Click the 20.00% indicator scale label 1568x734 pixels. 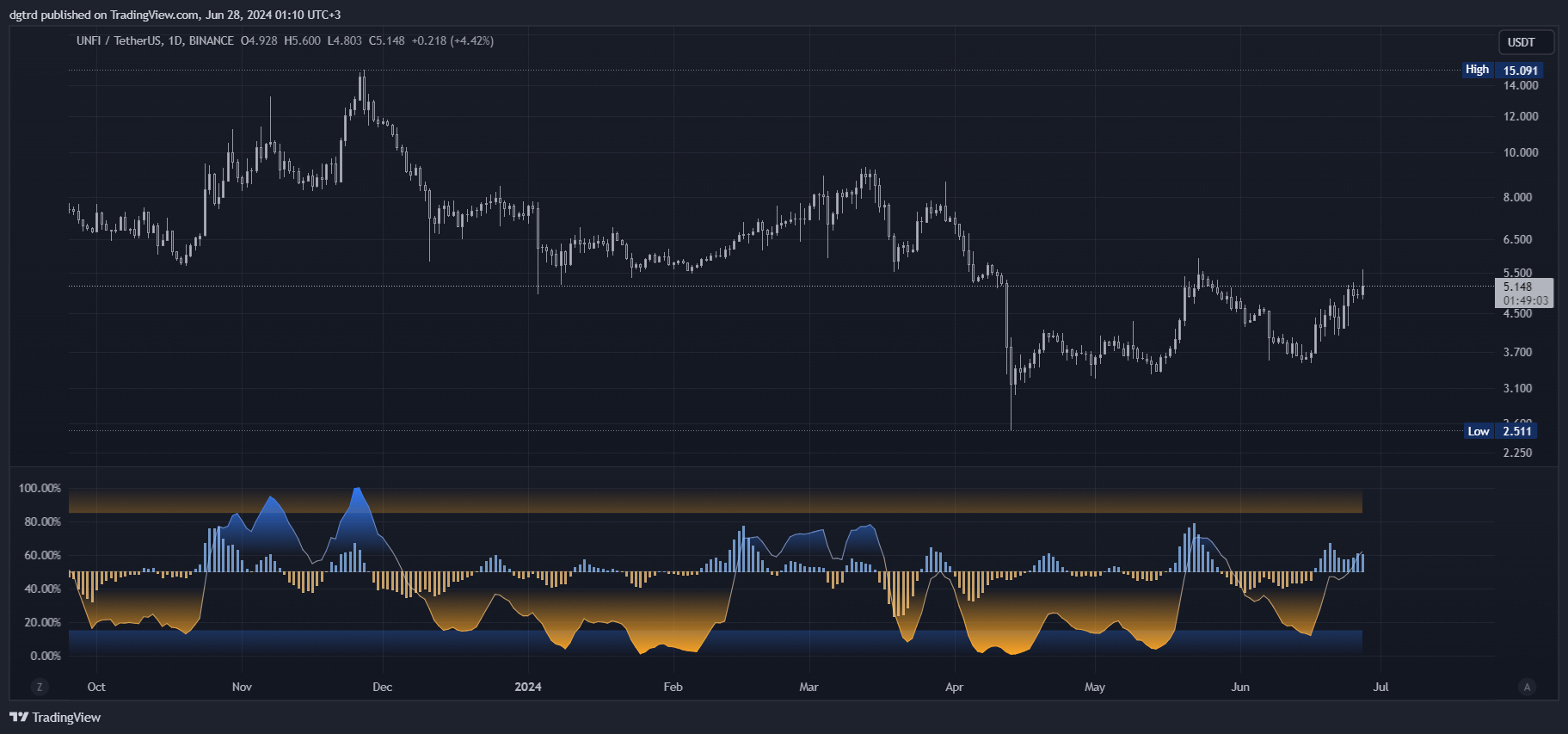[x=42, y=622]
